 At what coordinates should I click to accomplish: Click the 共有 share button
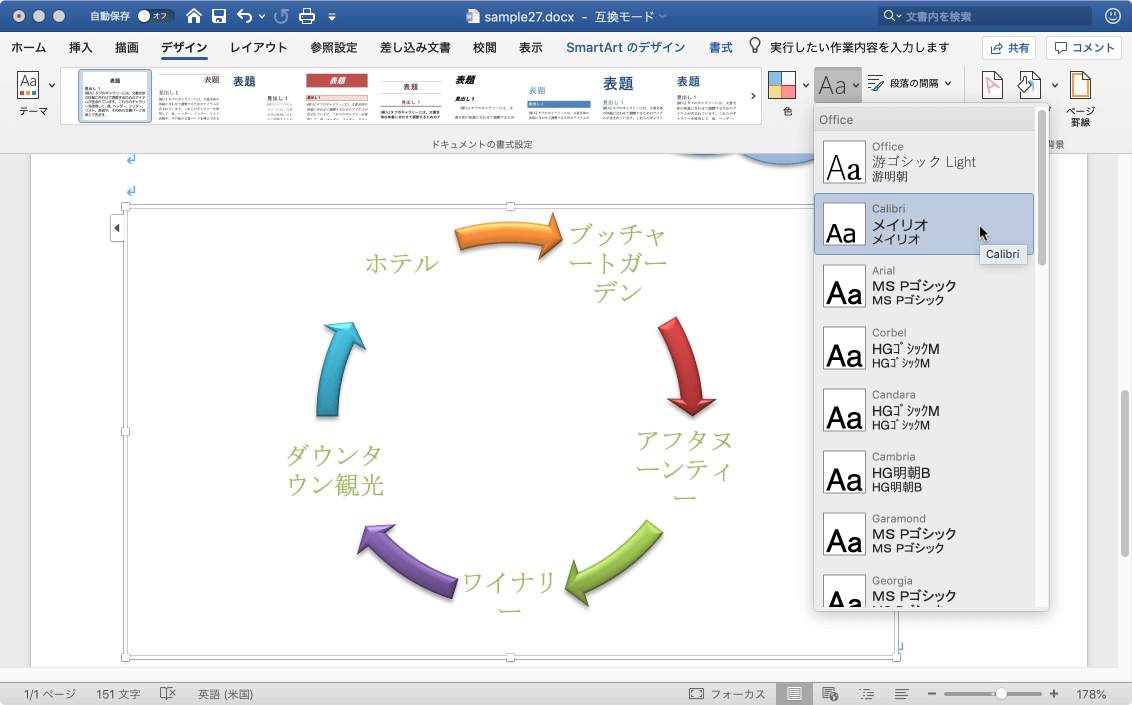click(1009, 48)
